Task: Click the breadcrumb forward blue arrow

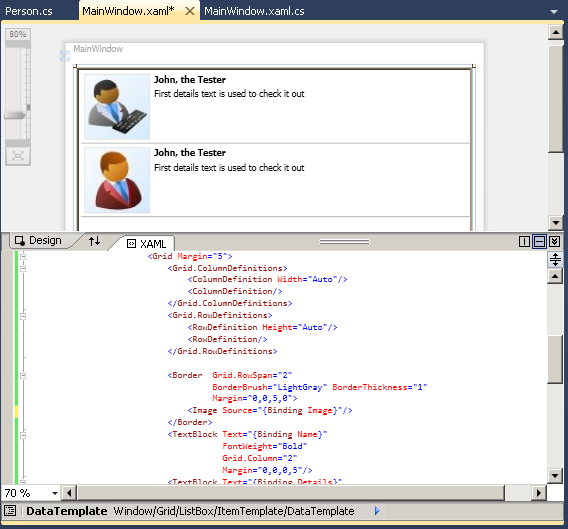Action: [x=377, y=511]
